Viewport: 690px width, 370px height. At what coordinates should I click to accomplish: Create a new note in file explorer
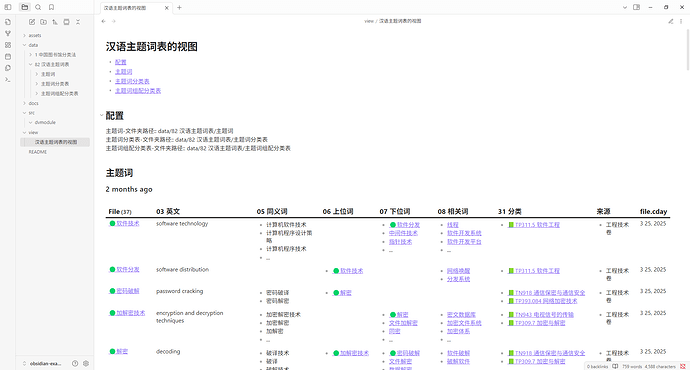coord(32,22)
